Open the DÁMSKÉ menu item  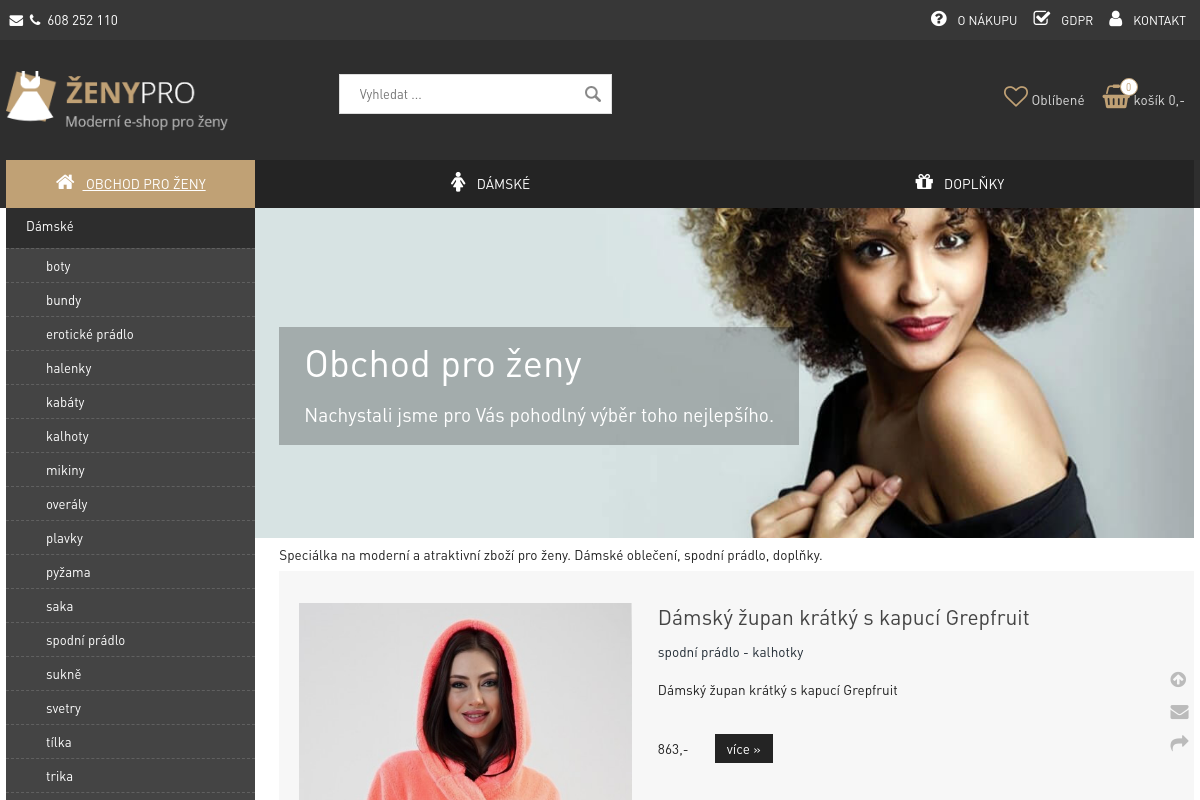[503, 183]
